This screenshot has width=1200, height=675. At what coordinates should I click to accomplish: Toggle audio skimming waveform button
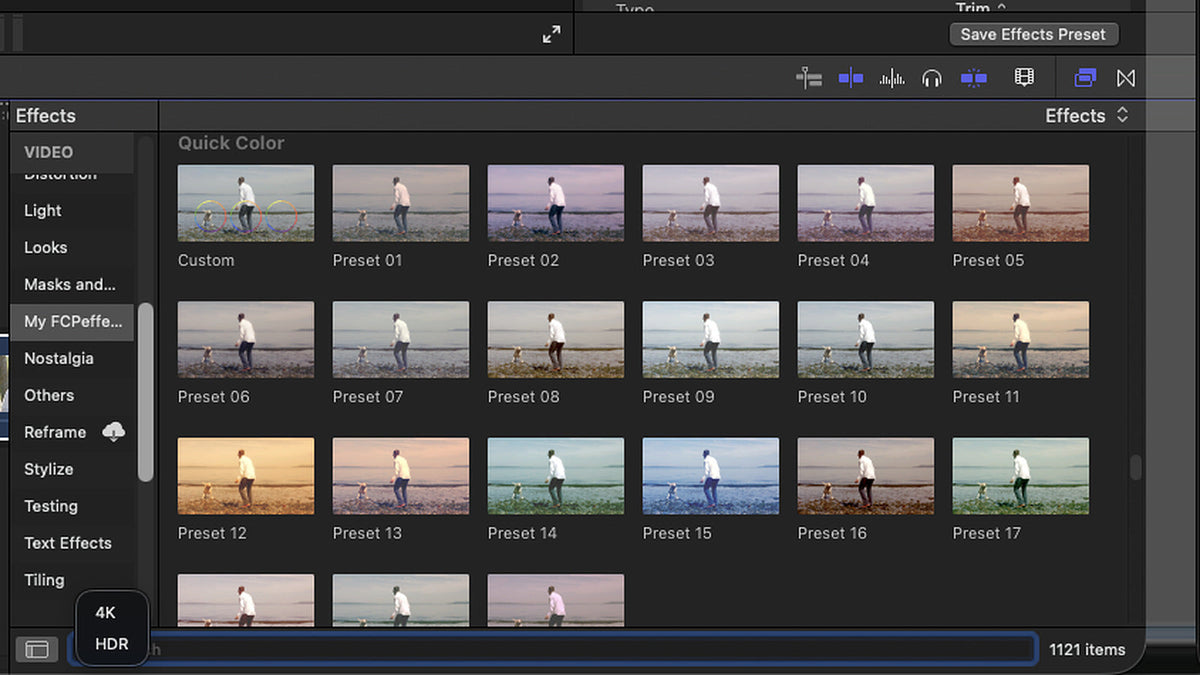point(892,78)
